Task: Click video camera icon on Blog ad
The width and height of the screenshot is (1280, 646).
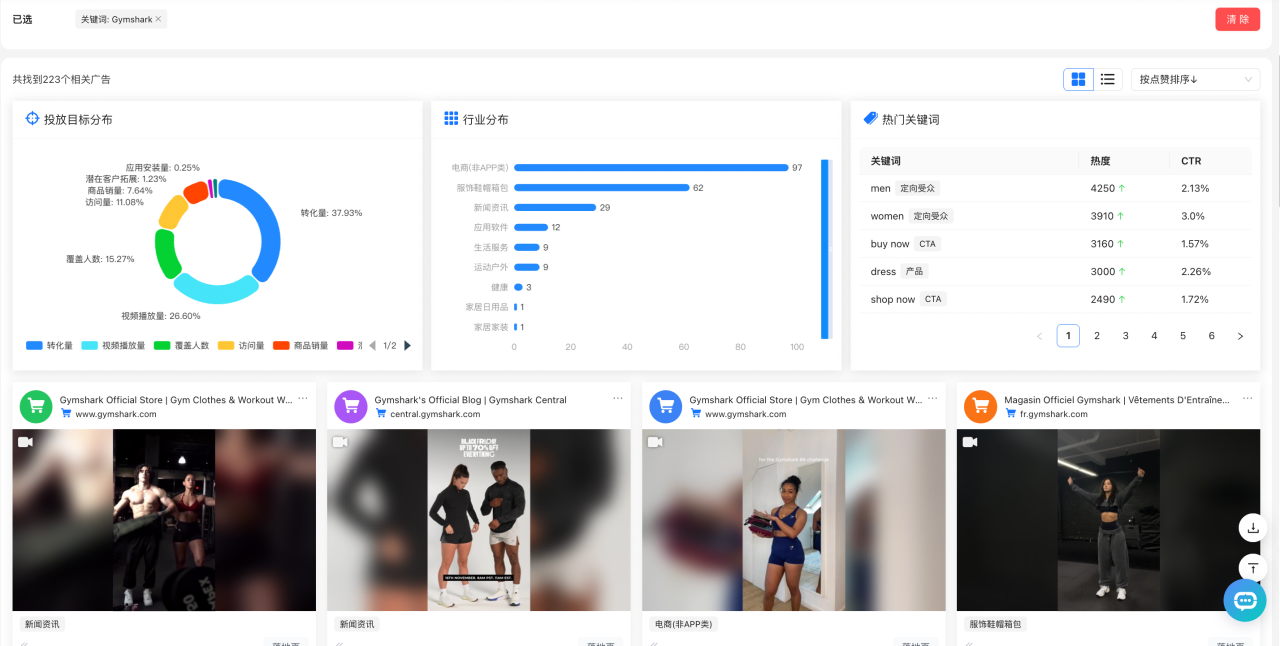Action: point(341,442)
